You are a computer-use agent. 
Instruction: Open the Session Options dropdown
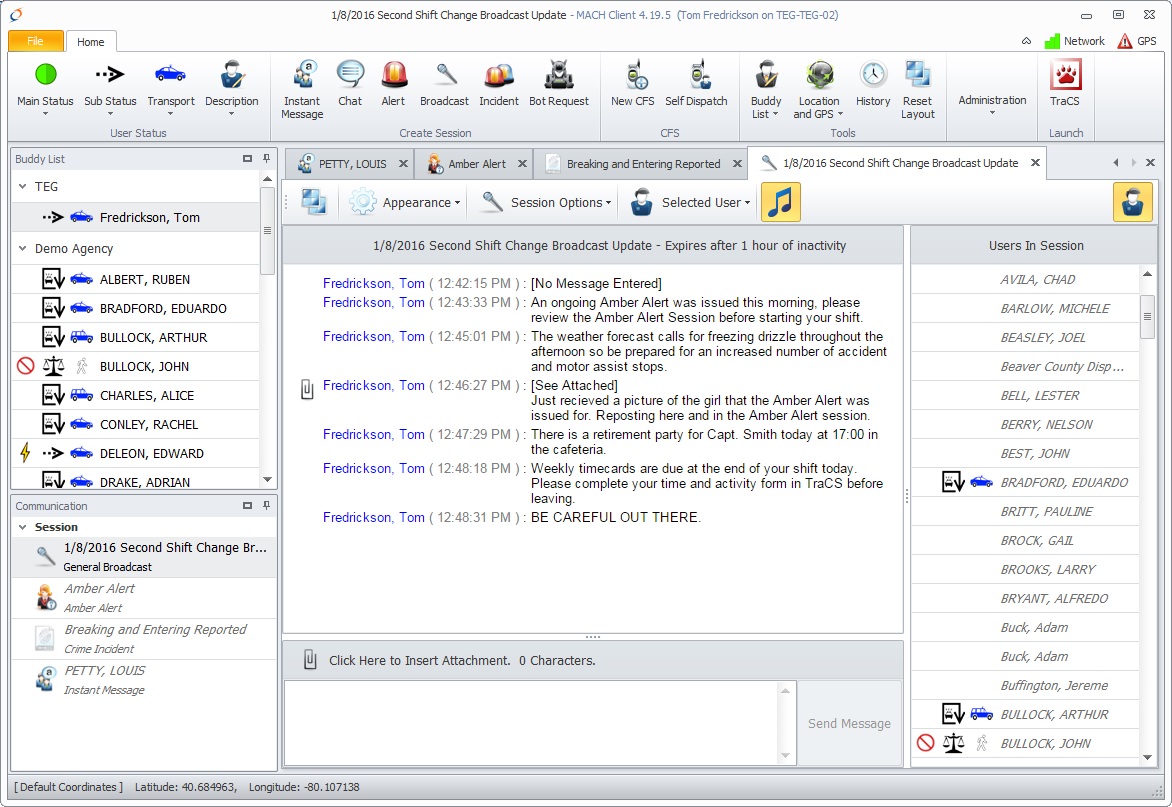[546, 202]
